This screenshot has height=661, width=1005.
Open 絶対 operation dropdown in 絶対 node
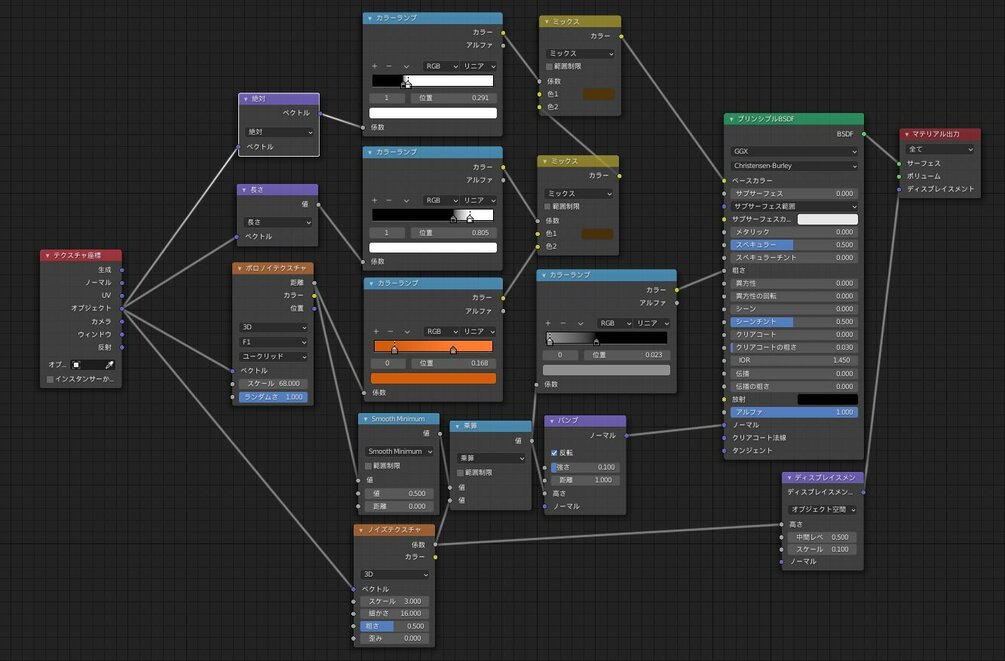click(x=279, y=131)
